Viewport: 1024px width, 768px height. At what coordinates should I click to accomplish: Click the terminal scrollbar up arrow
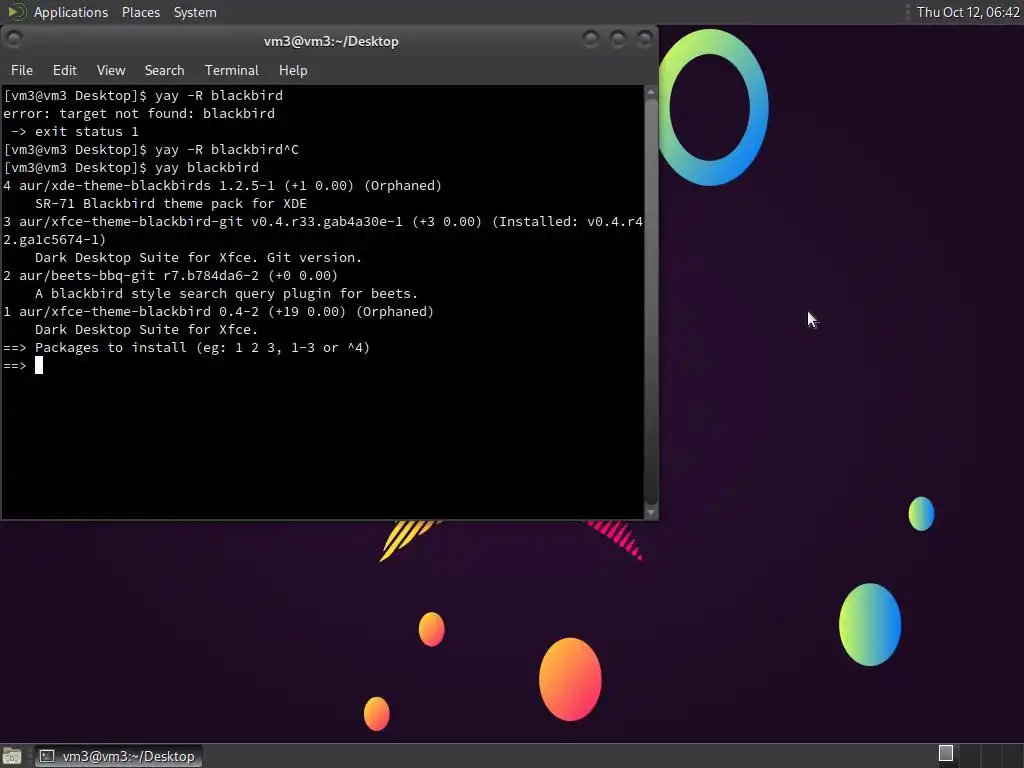[650, 93]
